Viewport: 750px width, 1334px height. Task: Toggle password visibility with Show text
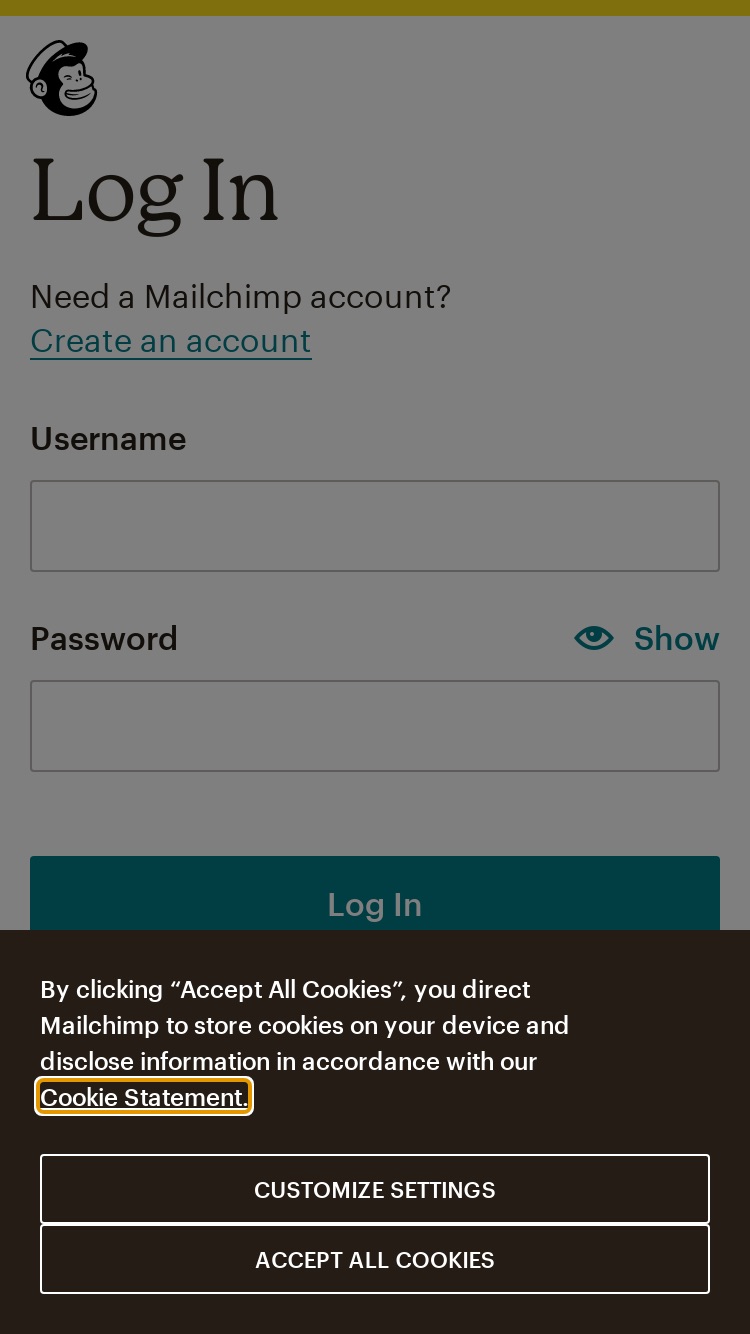click(676, 638)
